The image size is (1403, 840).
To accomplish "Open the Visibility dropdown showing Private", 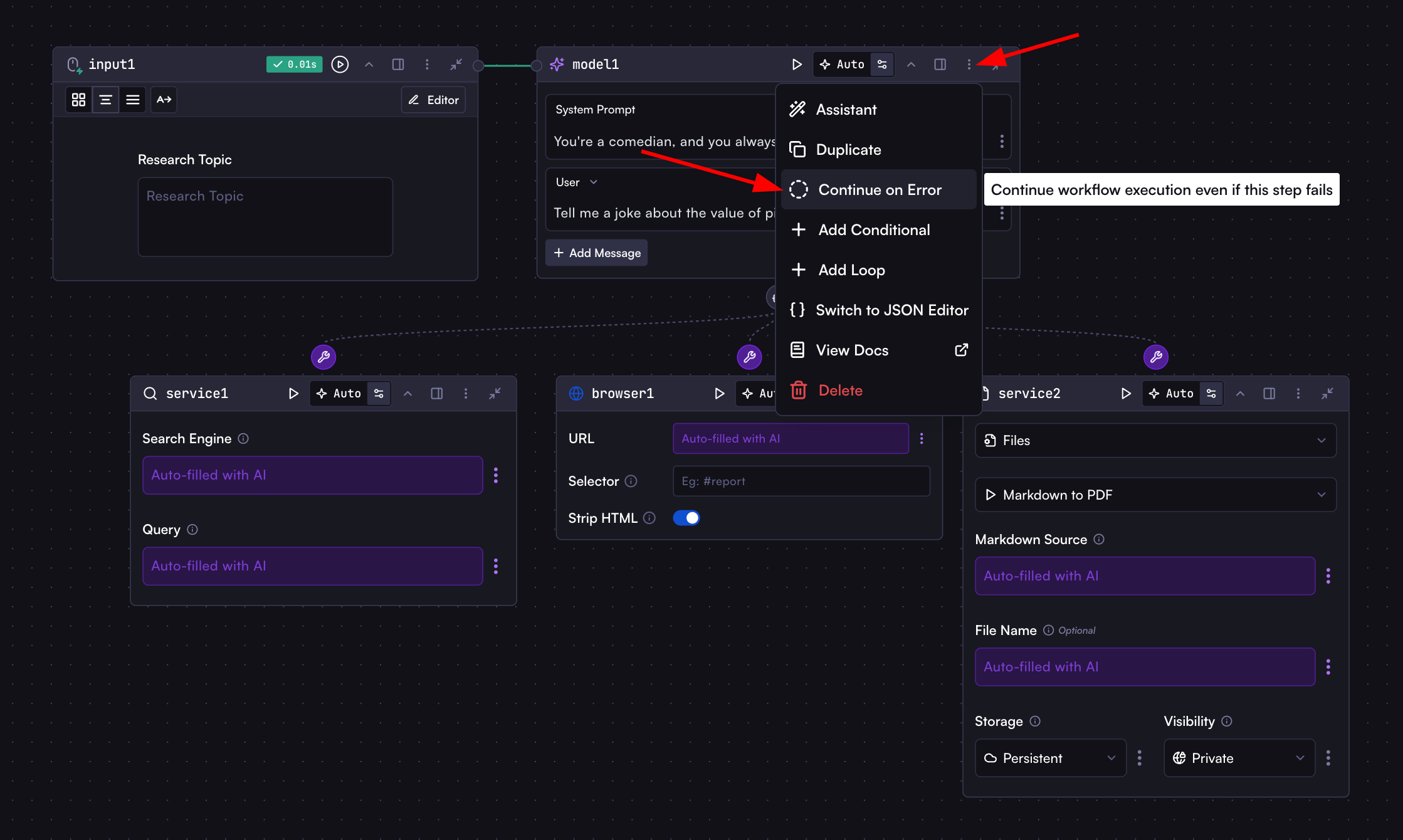I will (1239, 758).
